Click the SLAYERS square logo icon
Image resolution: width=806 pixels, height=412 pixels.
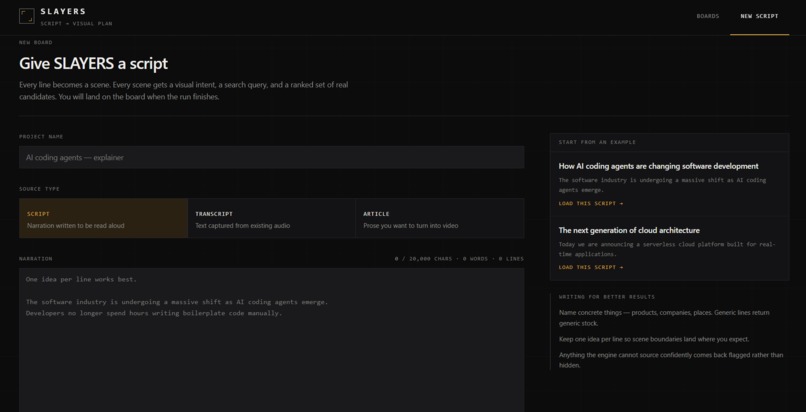pyautogui.click(x=27, y=16)
